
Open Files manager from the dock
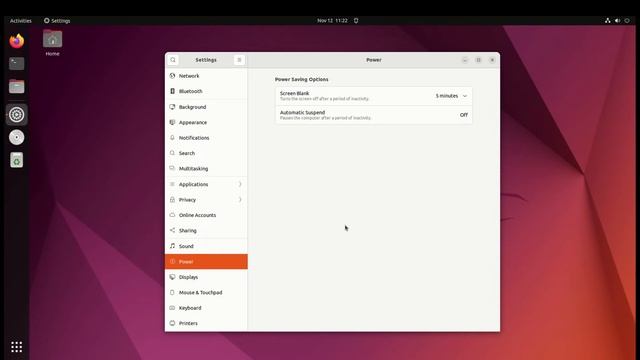(17, 87)
